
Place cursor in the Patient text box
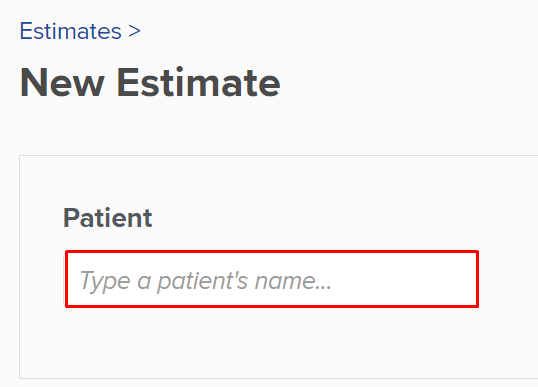272,279
